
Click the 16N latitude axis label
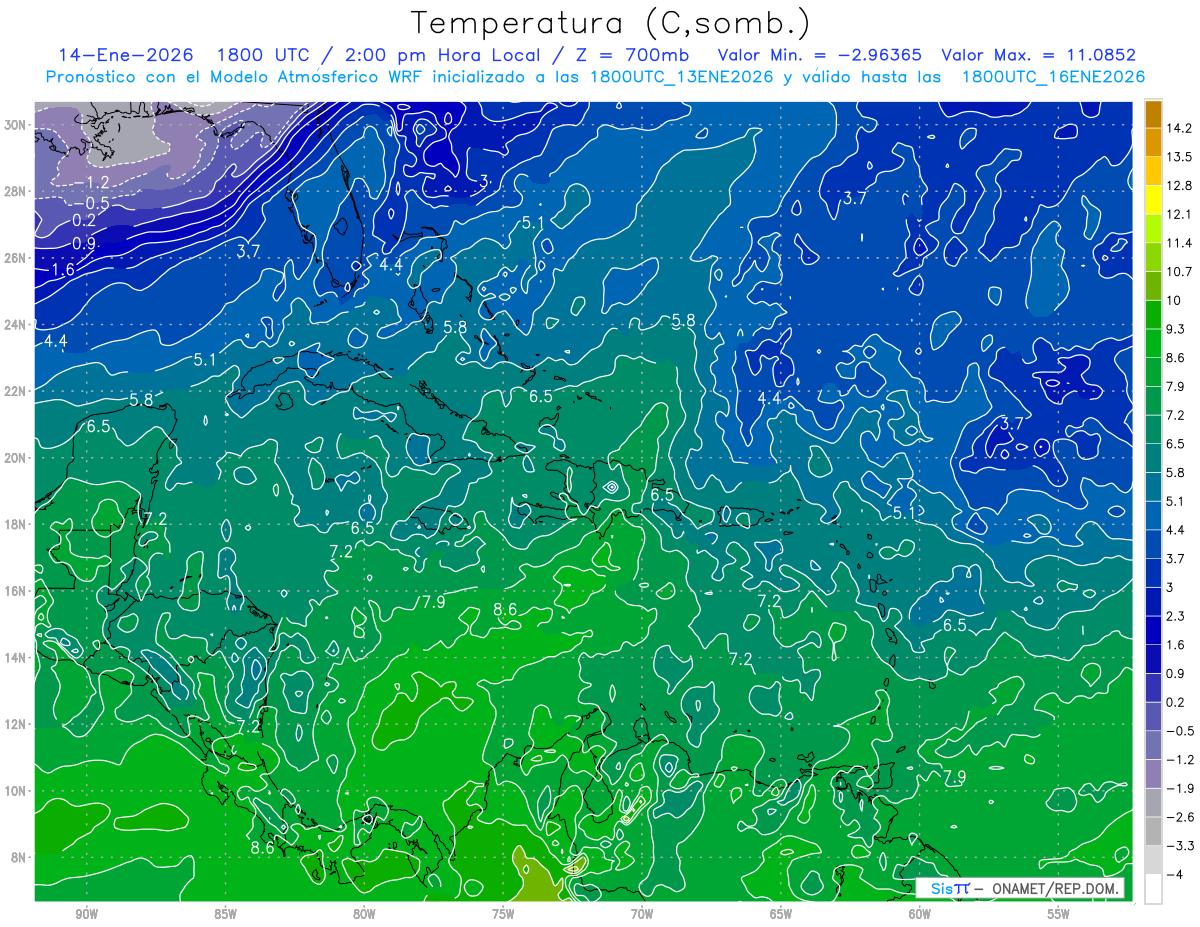point(16,591)
